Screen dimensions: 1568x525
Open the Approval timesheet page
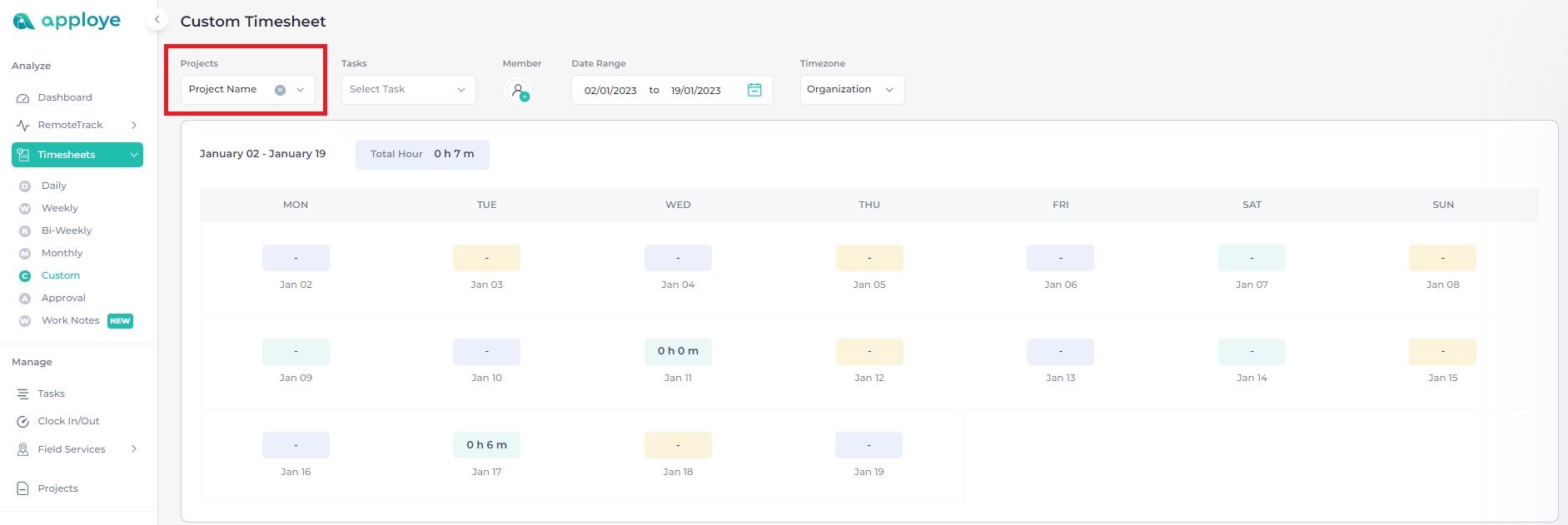63,298
